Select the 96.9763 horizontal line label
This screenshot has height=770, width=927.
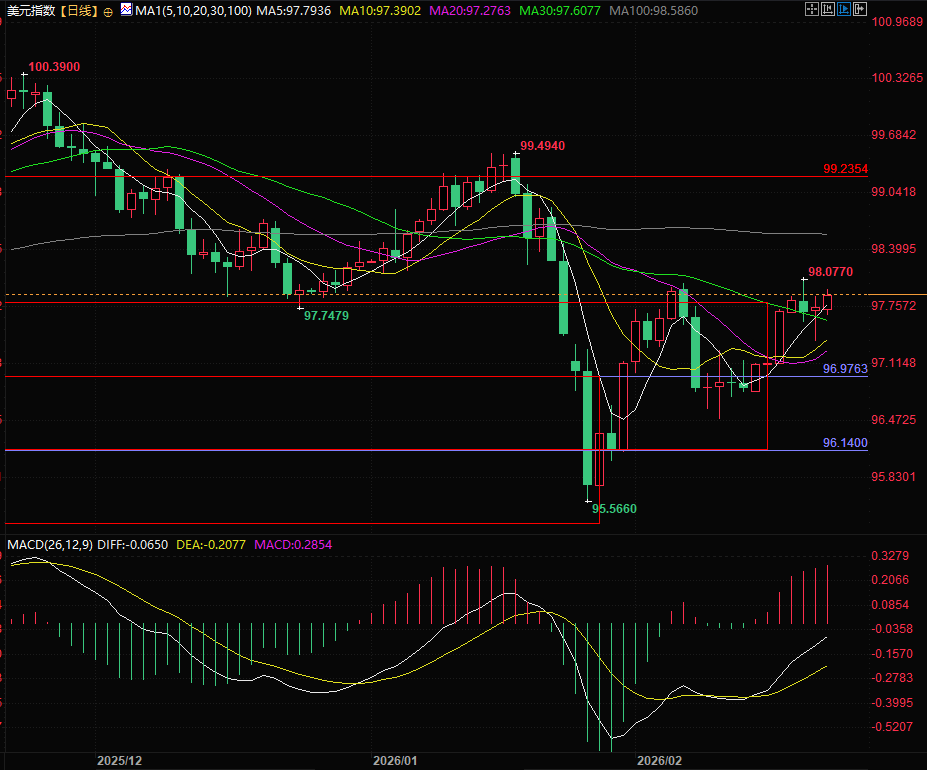click(x=845, y=369)
